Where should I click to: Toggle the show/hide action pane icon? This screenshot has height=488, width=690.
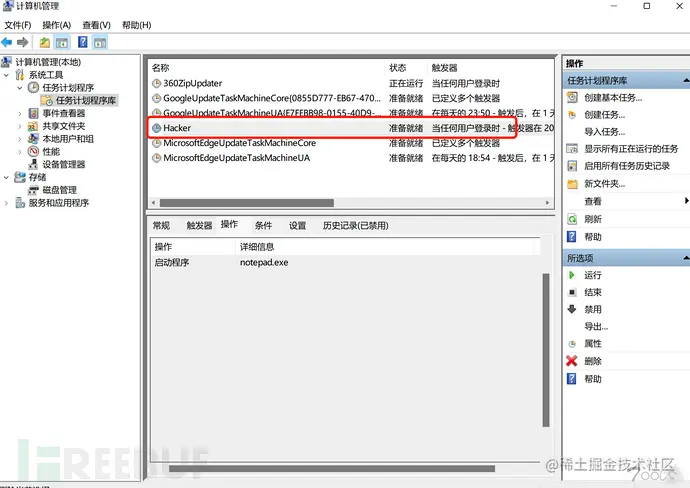point(100,42)
